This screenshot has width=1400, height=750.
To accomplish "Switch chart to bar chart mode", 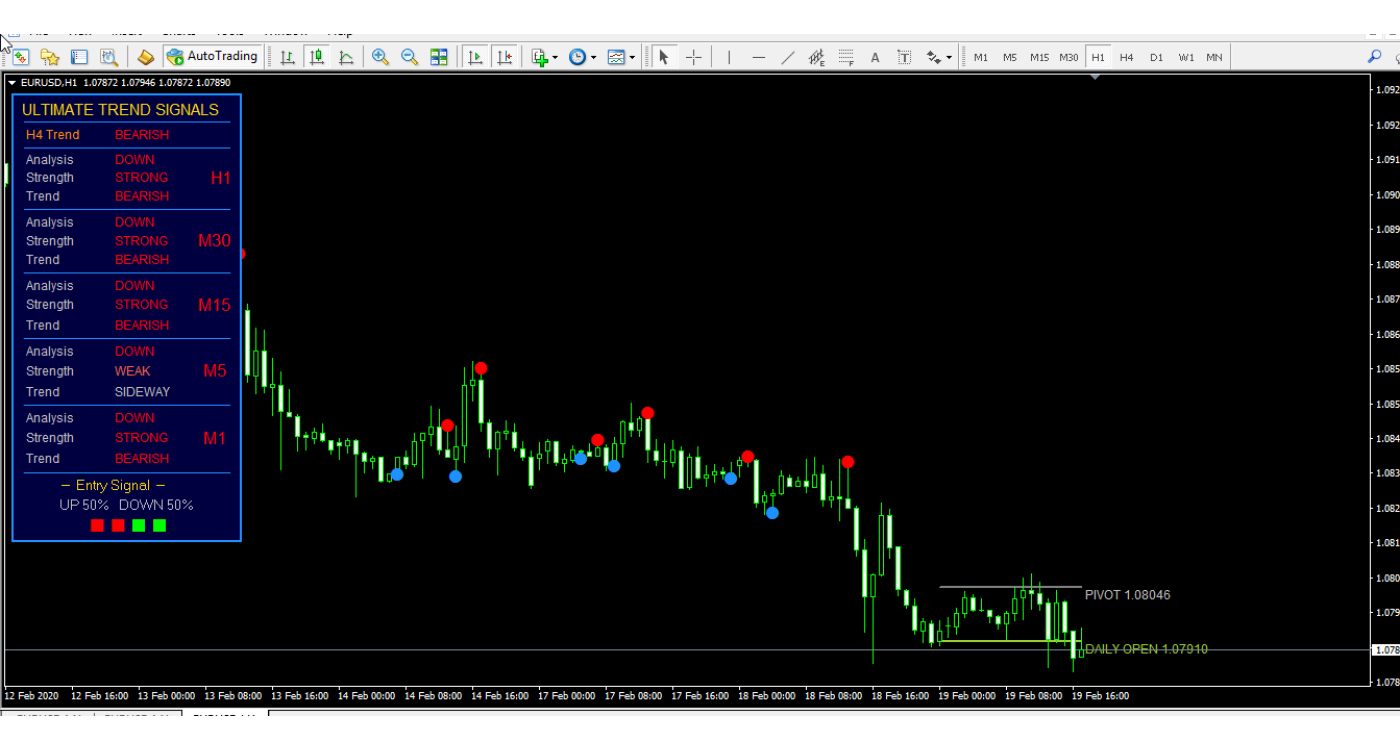I will [288, 57].
